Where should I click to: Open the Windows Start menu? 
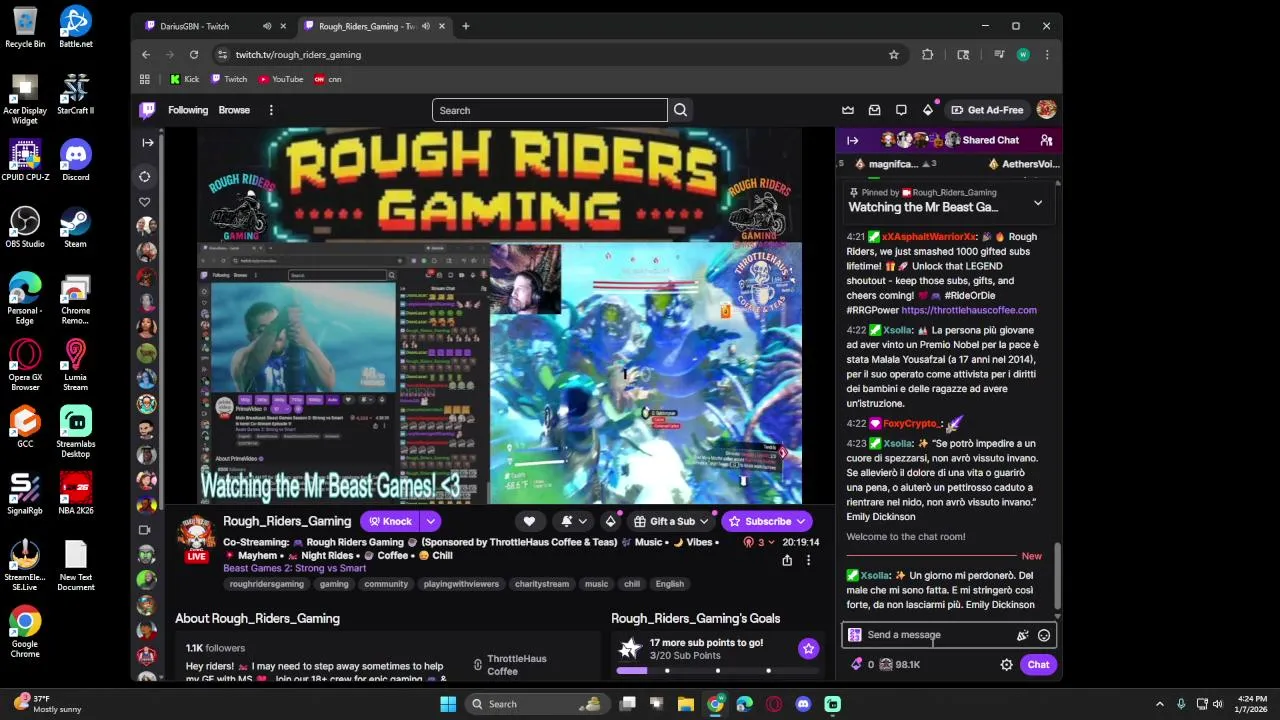point(448,704)
